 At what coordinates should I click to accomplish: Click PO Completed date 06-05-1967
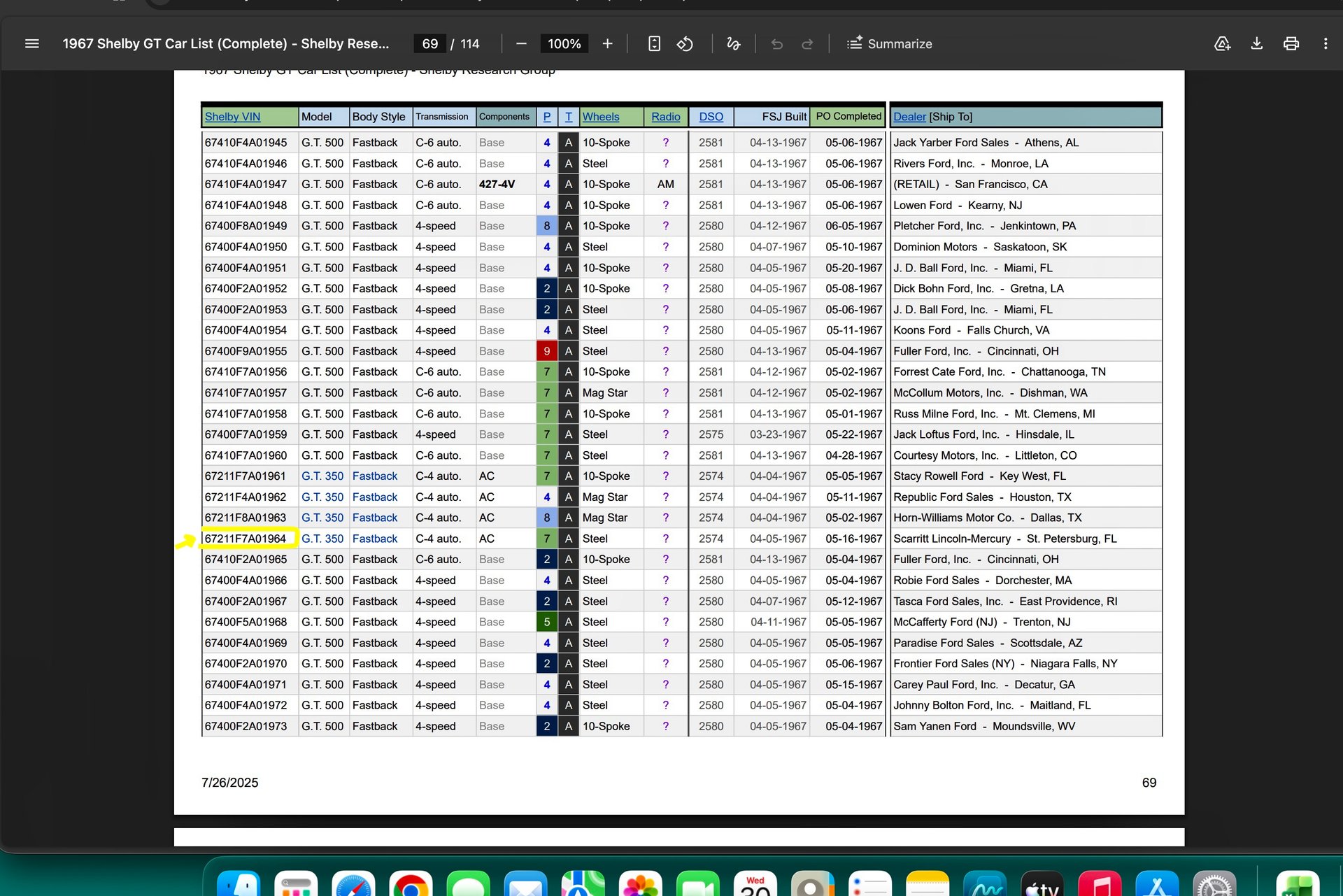coord(853,226)
